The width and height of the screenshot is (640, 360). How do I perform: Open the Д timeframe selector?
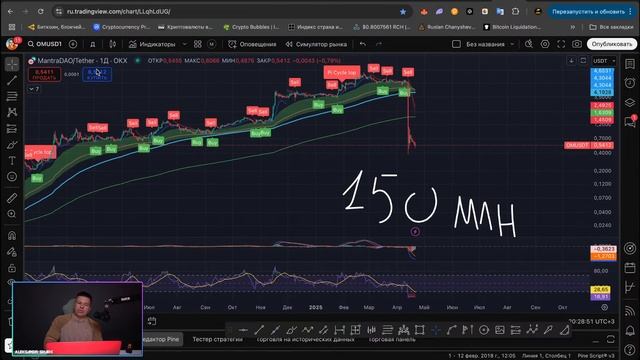[x=93, y=44]
